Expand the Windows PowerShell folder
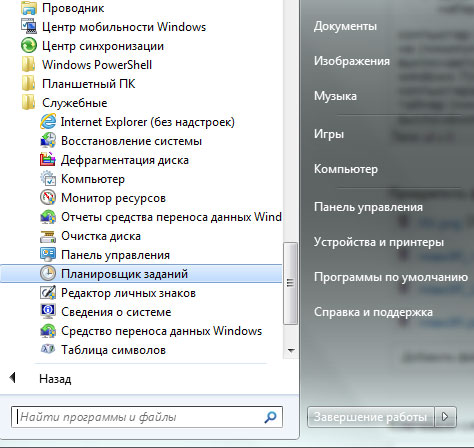This screenshot has height=448, width=474. click(97, 65)
